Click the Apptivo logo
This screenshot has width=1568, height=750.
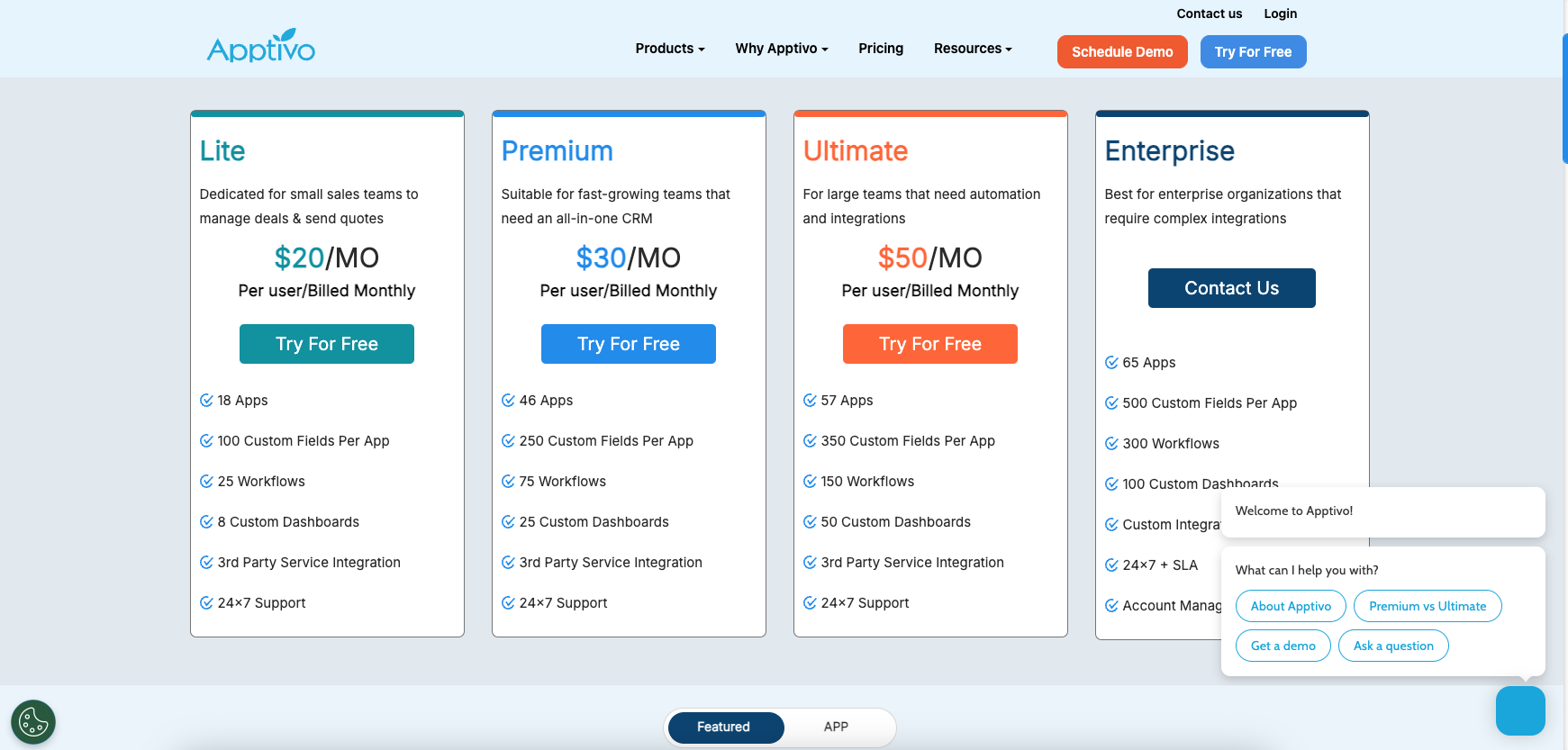pyautogui.click(x=261, y=46)
